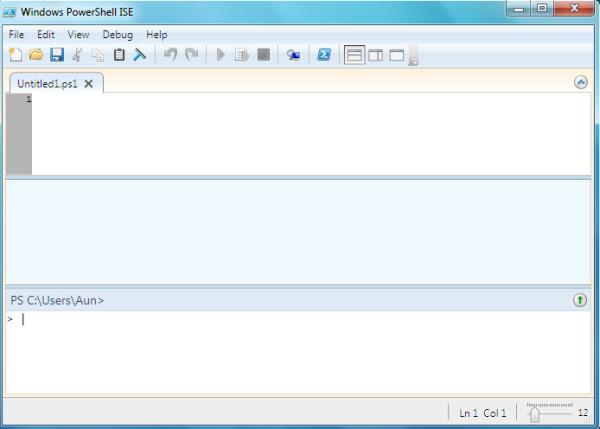The width and height of the screenshot is (600, 429).
Task: Launch PowerShell console from the toolbar icon
Action: click(x=324, y=55)
